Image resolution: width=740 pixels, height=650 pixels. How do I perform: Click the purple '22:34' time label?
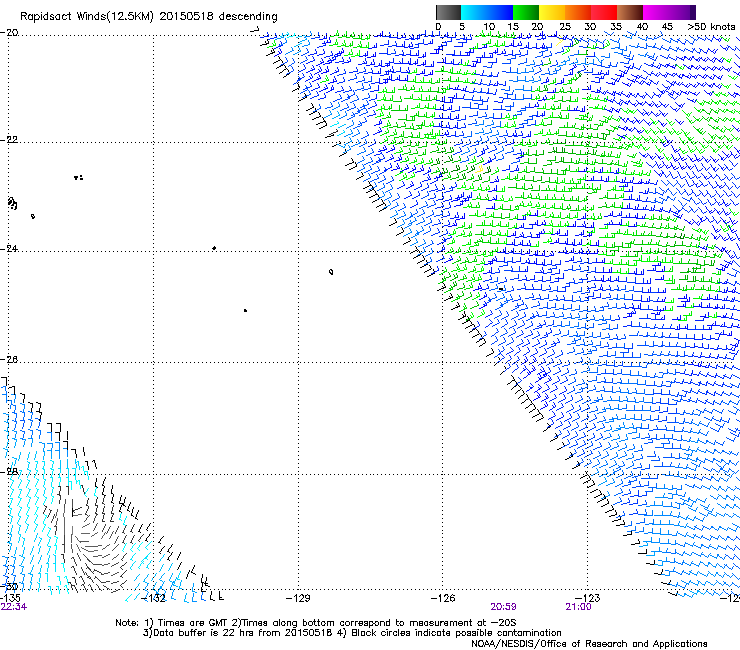pos(14,607)
